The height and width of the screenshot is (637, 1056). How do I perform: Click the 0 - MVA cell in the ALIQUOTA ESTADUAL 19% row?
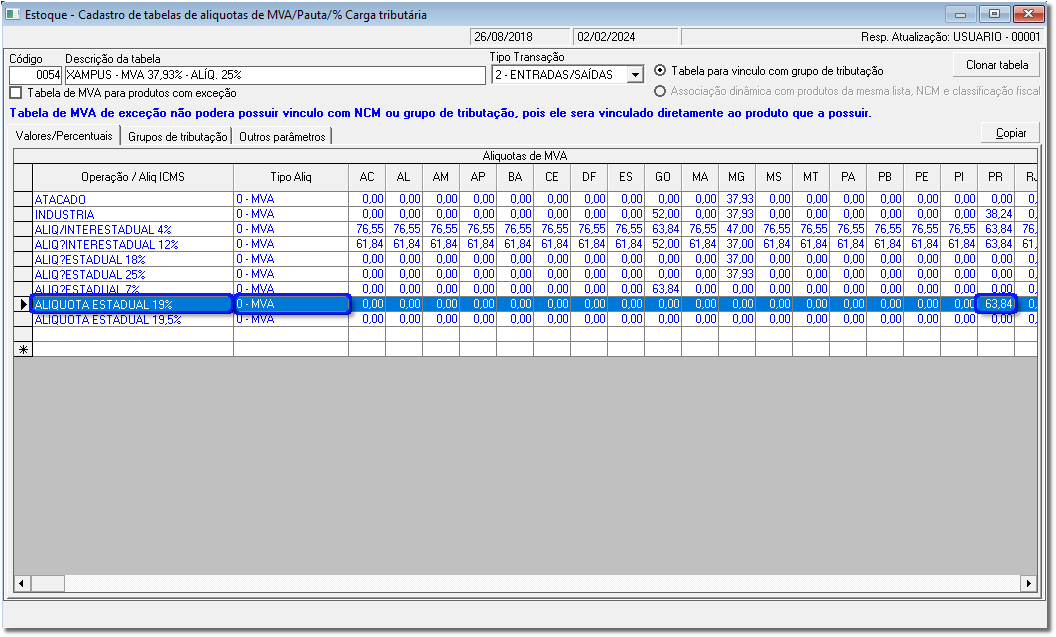pos(291,304)
